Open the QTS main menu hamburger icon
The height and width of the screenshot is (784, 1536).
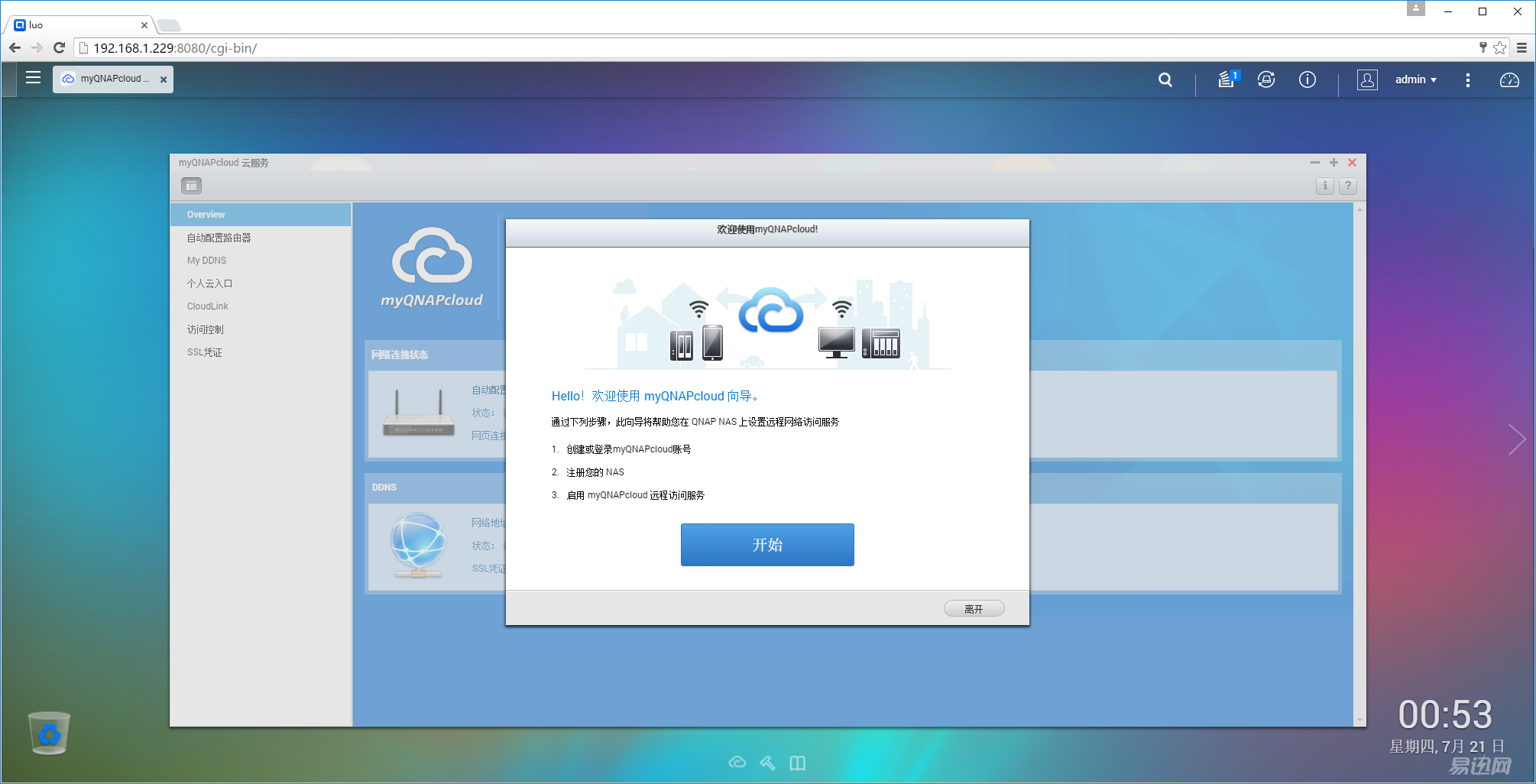(33, 78)
